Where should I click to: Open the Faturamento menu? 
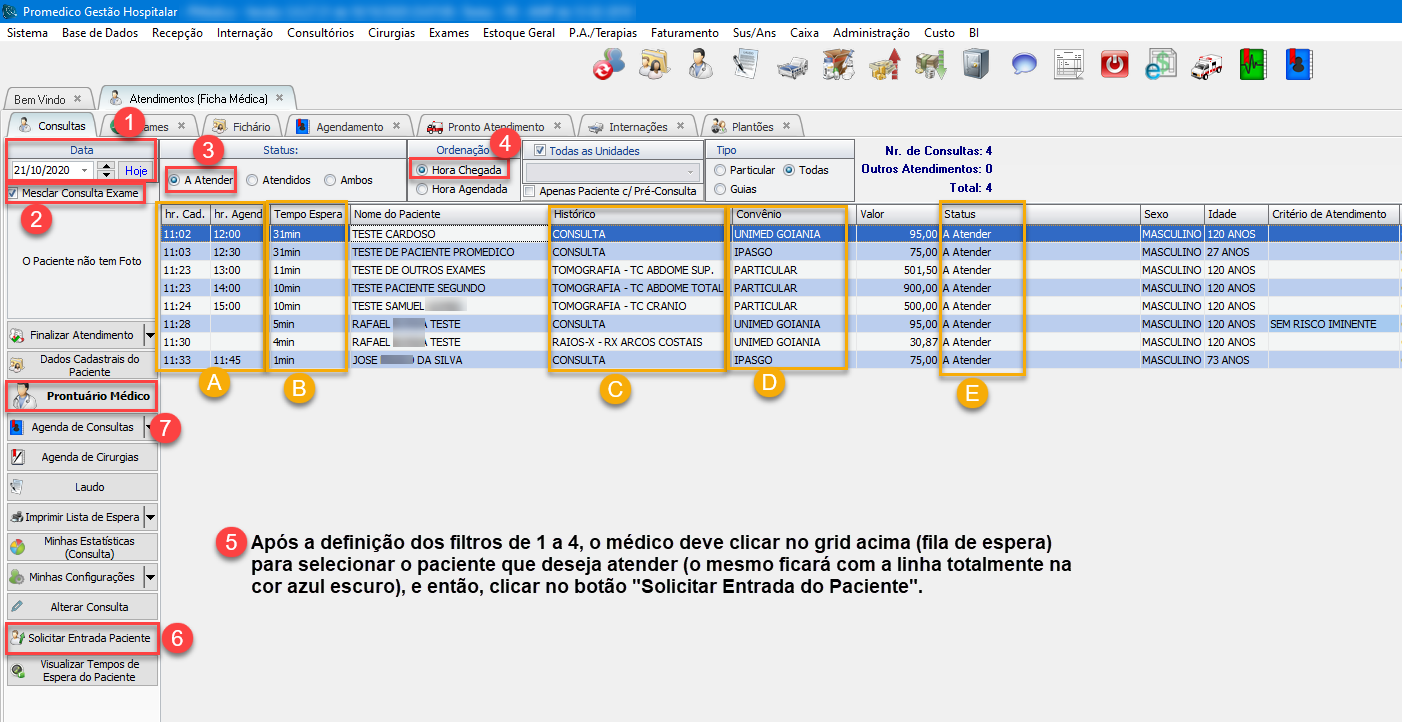(684, 32)
